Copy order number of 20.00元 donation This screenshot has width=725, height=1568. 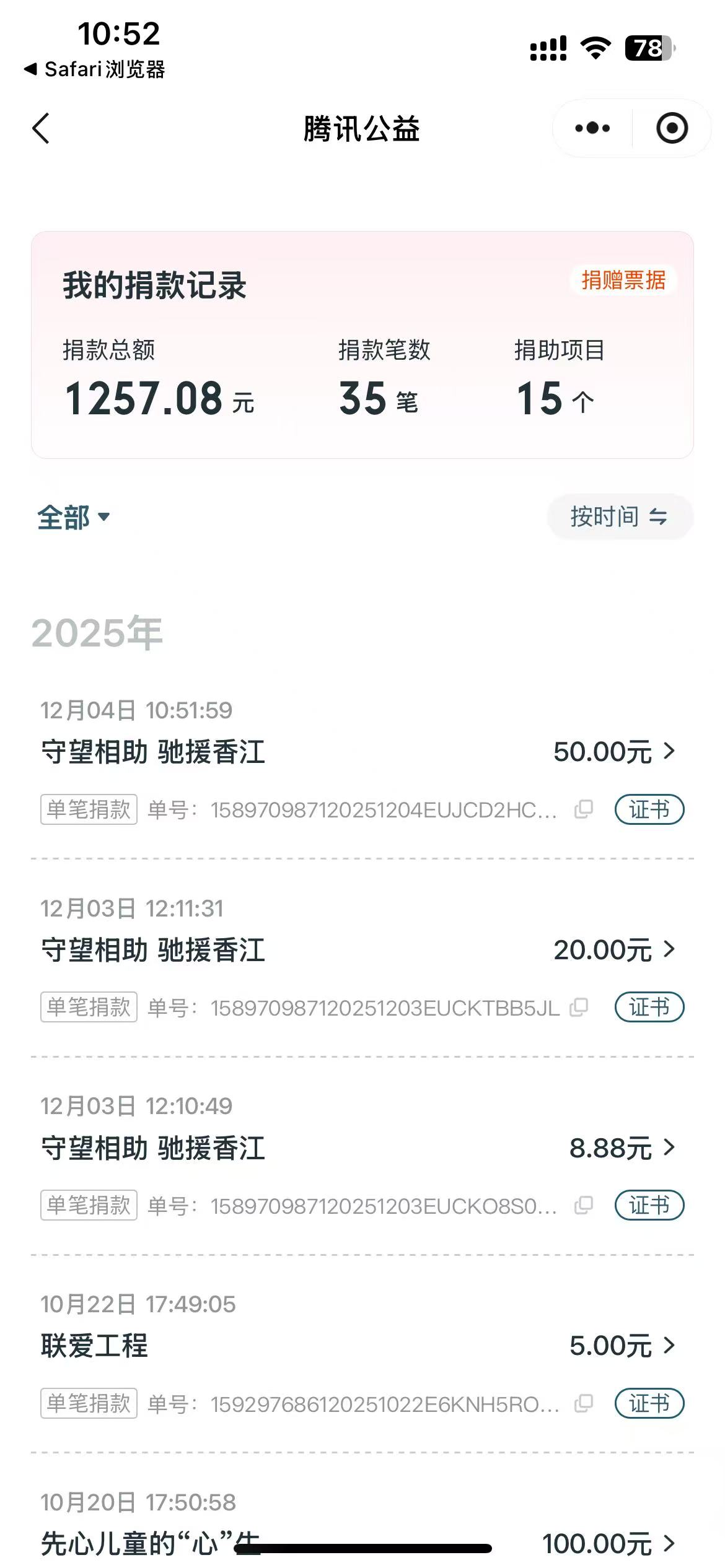[x=579, y=1008]
